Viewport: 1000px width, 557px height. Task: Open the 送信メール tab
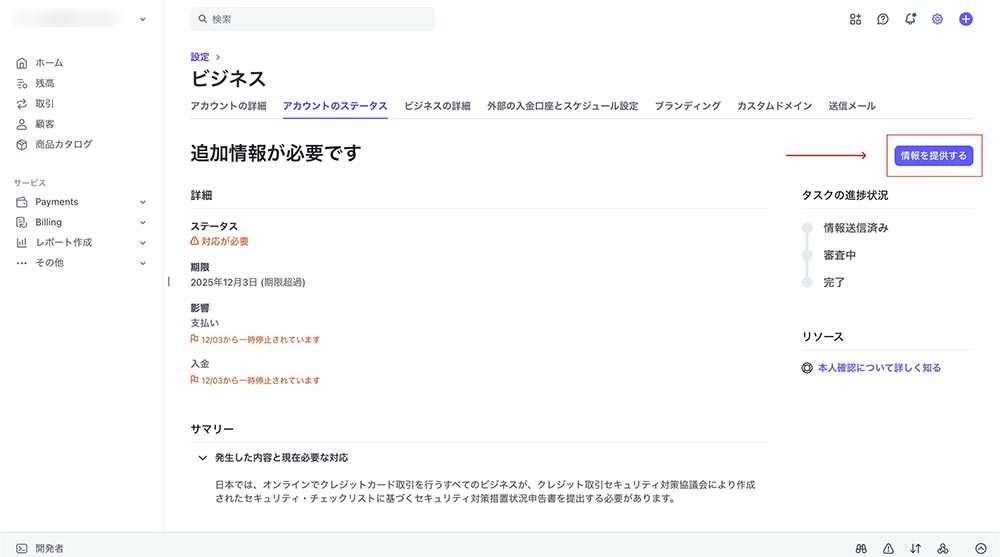click(852, 106)
